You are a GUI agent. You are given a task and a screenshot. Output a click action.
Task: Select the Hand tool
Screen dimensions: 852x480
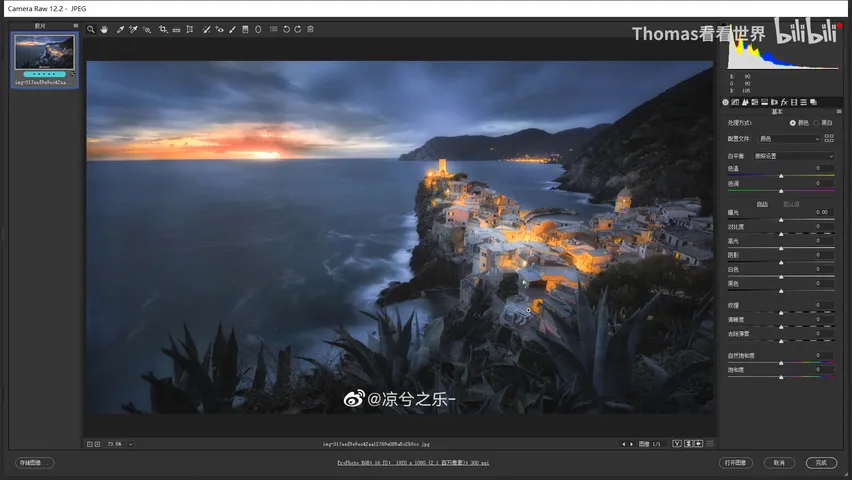(104, 29)
